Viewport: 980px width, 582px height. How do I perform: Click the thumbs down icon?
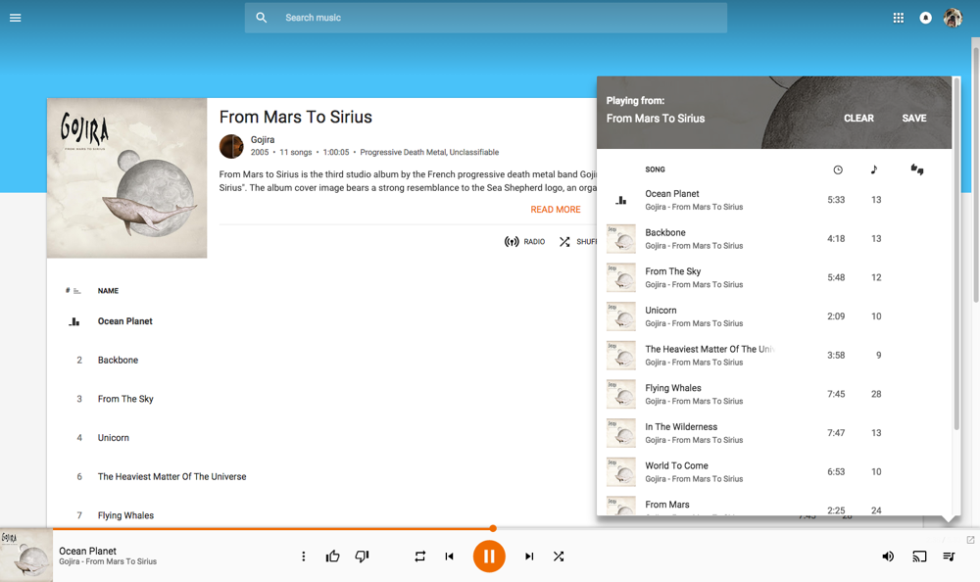point(362,556)
